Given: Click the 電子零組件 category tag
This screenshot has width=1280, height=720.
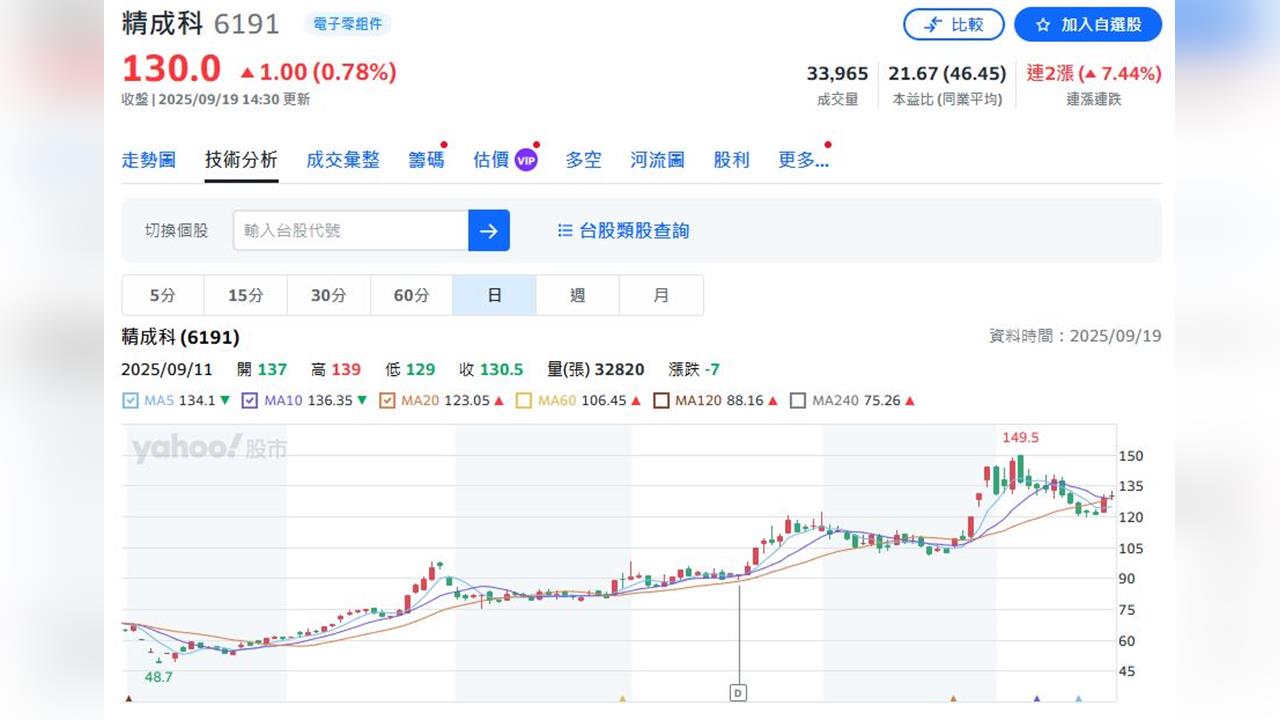Looking at the screenshot, I should pos(348,24).
